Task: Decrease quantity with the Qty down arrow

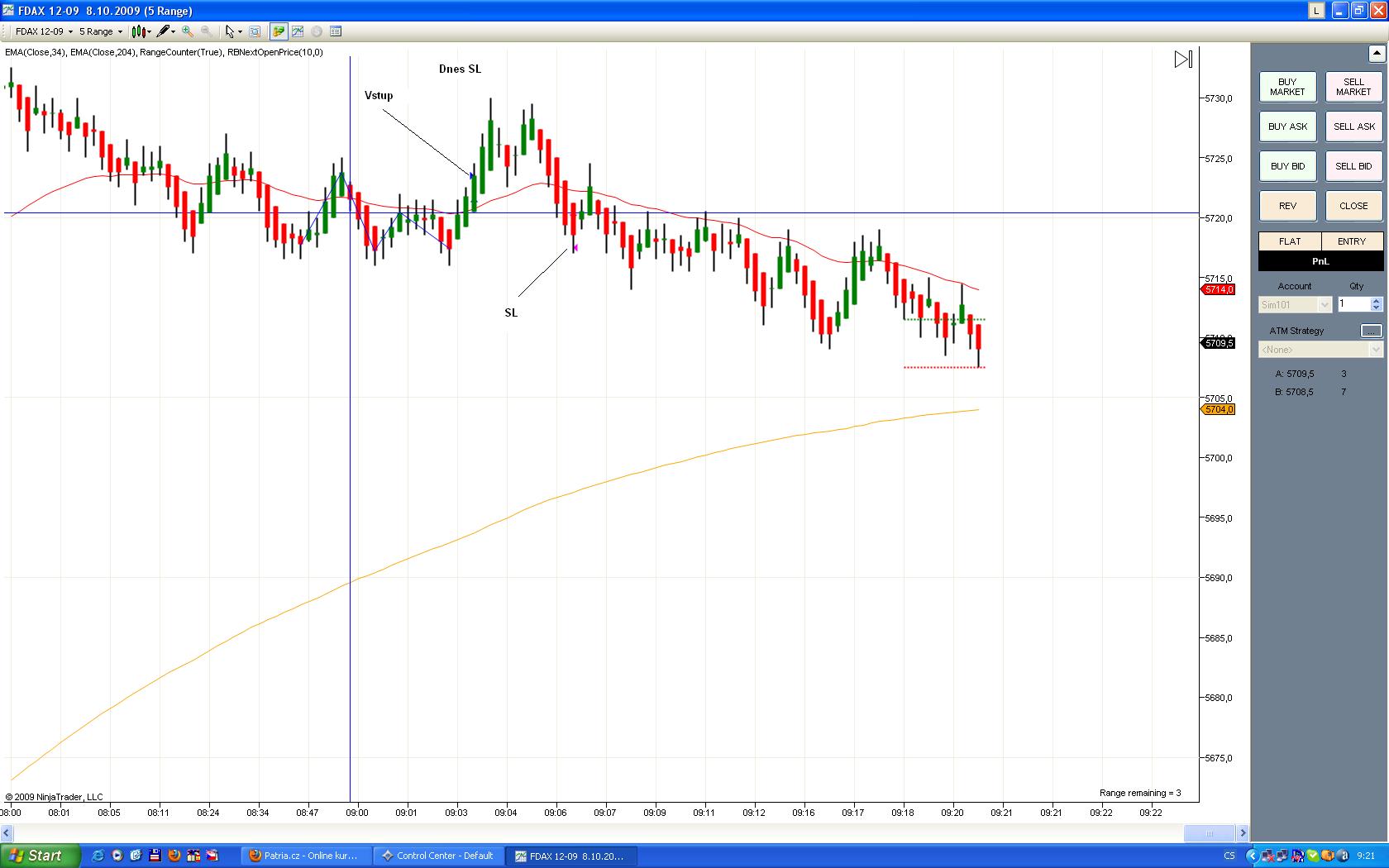Action: pos(1377,308)
